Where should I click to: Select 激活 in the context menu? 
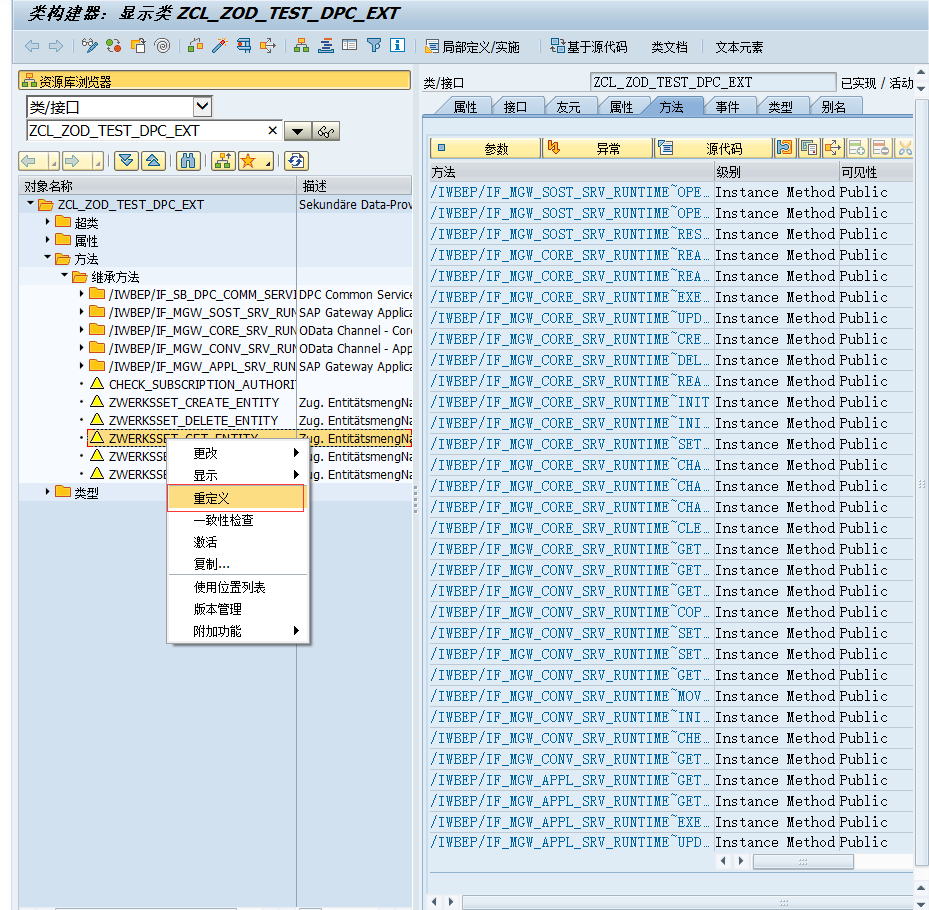point(205,542)
